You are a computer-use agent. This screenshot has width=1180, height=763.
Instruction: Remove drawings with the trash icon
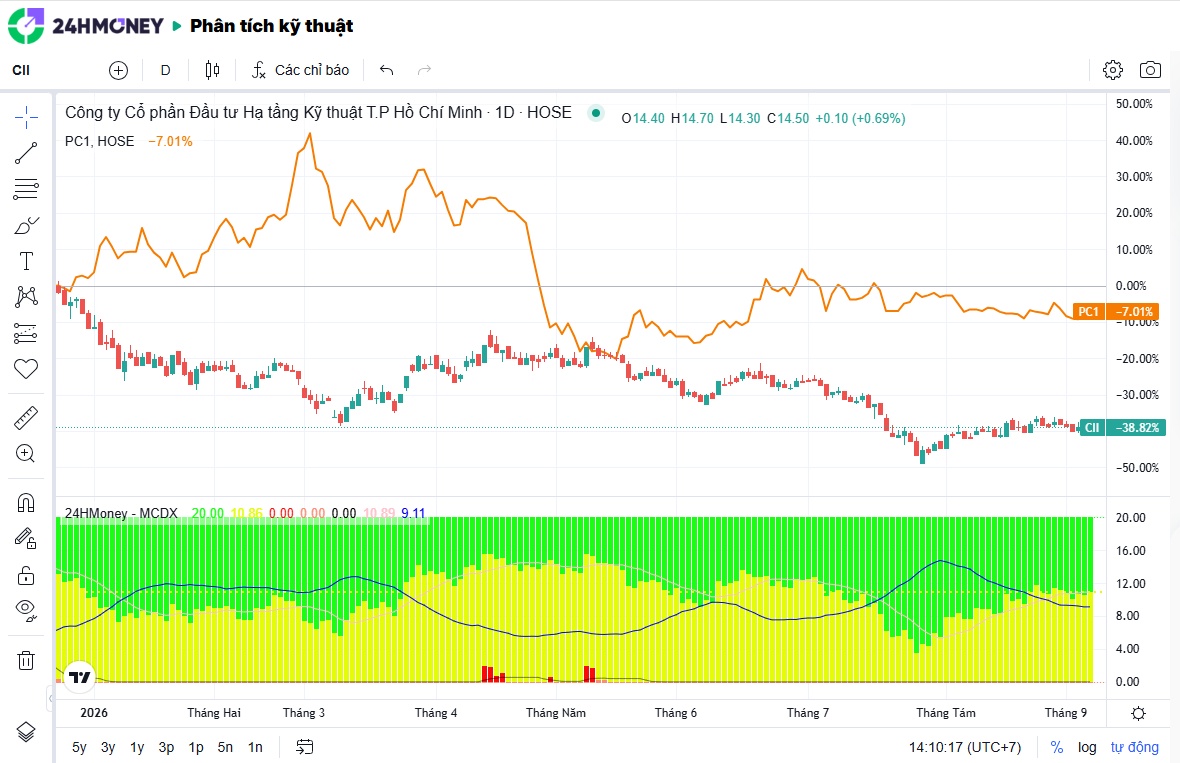click(26, 661)
